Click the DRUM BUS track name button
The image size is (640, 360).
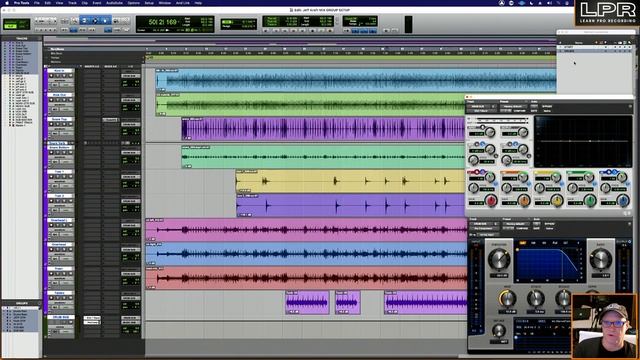[x=61, y=317]
